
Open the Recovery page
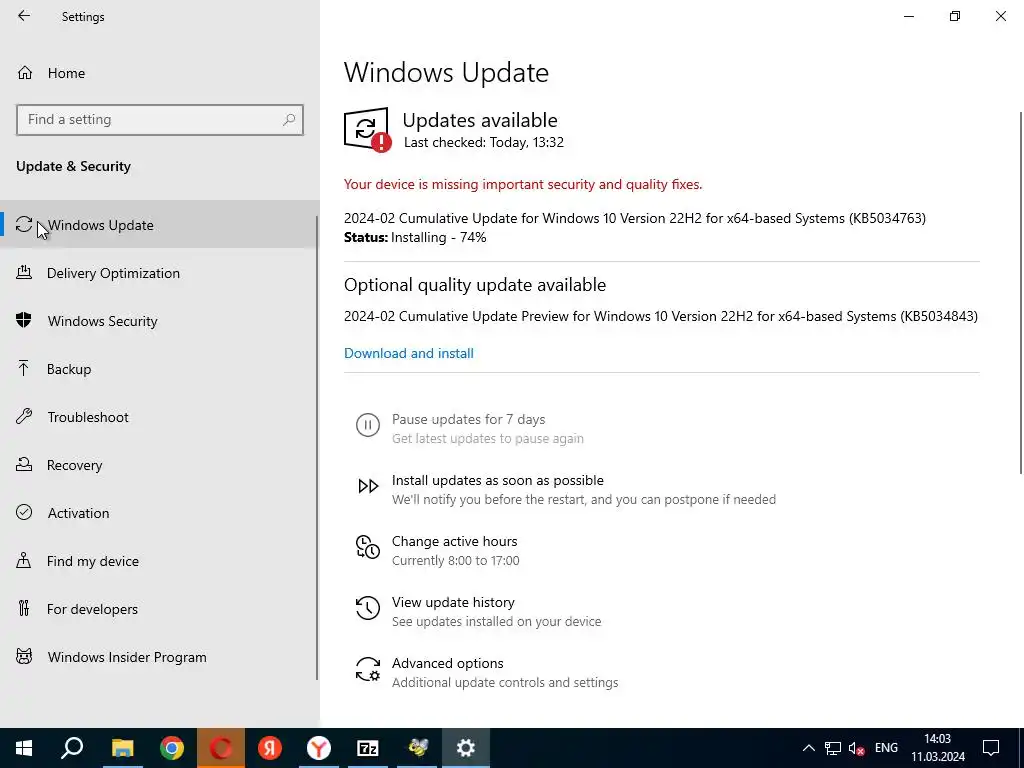160,465
